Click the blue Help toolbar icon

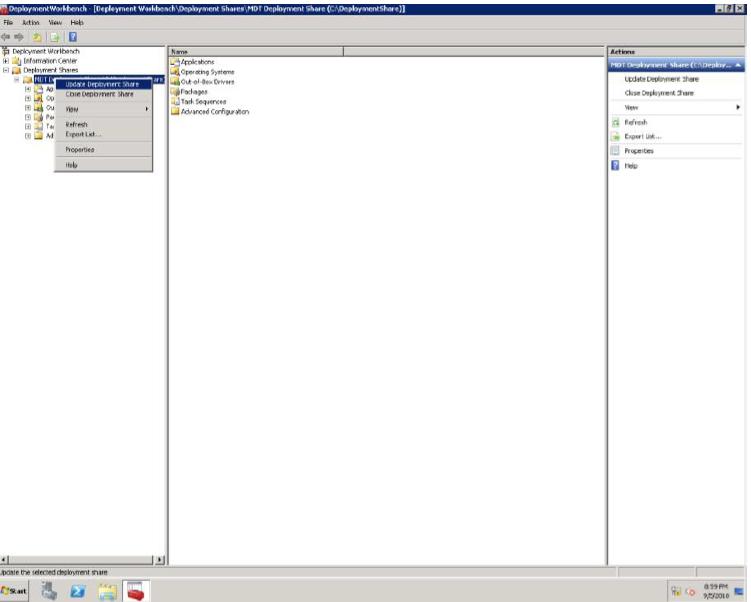pyautogui.click(x=73, y=37)
